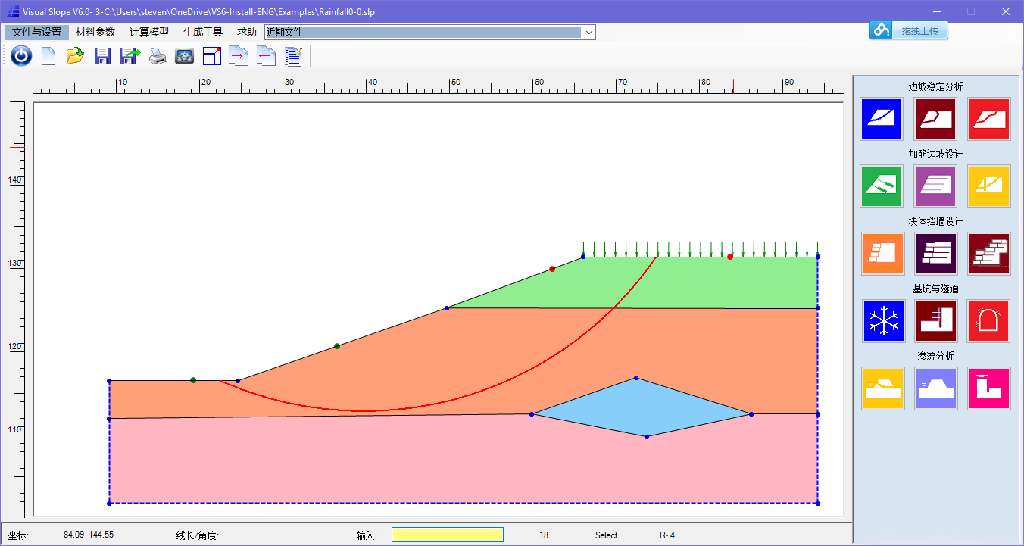Select the red tunnel arch icon

click(988, 321)
